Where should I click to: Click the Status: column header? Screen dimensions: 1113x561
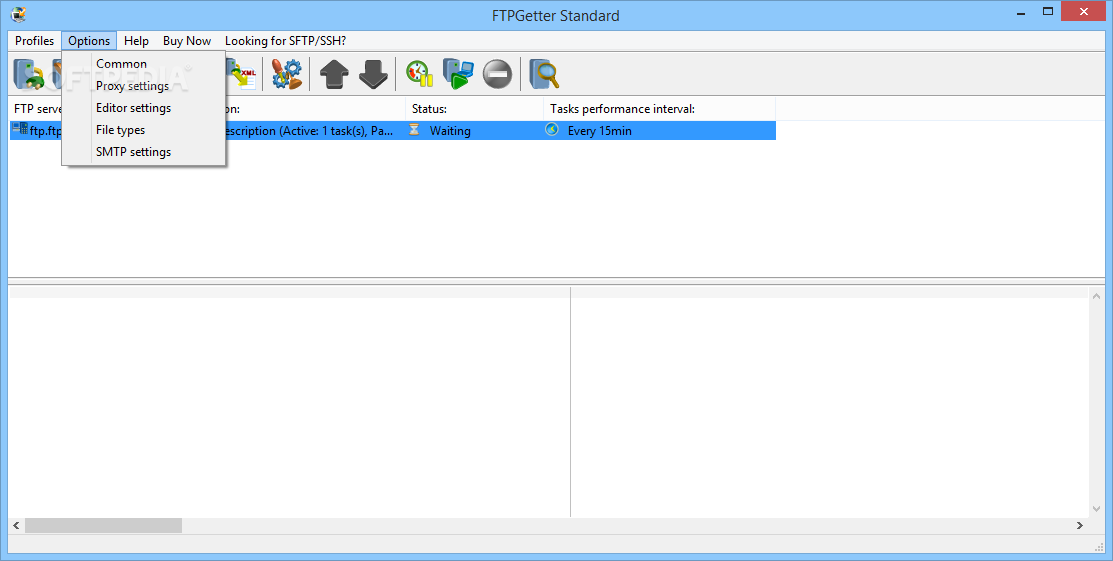click(475, 109)
